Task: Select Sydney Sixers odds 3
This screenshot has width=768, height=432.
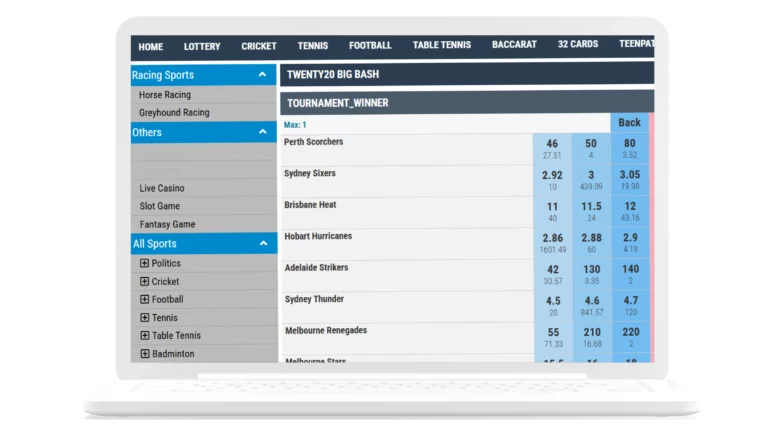Action: [591, 180]
